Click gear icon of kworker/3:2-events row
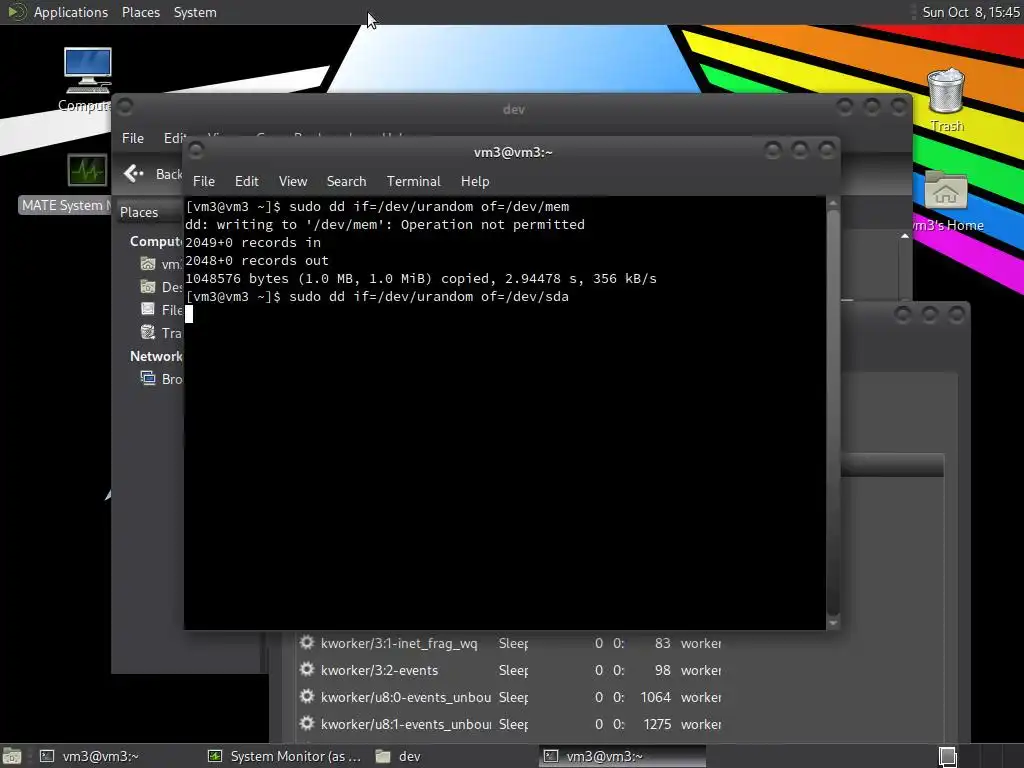This screenshot has width=1024, height=768. pyautogui.click(x=306, y=669)
